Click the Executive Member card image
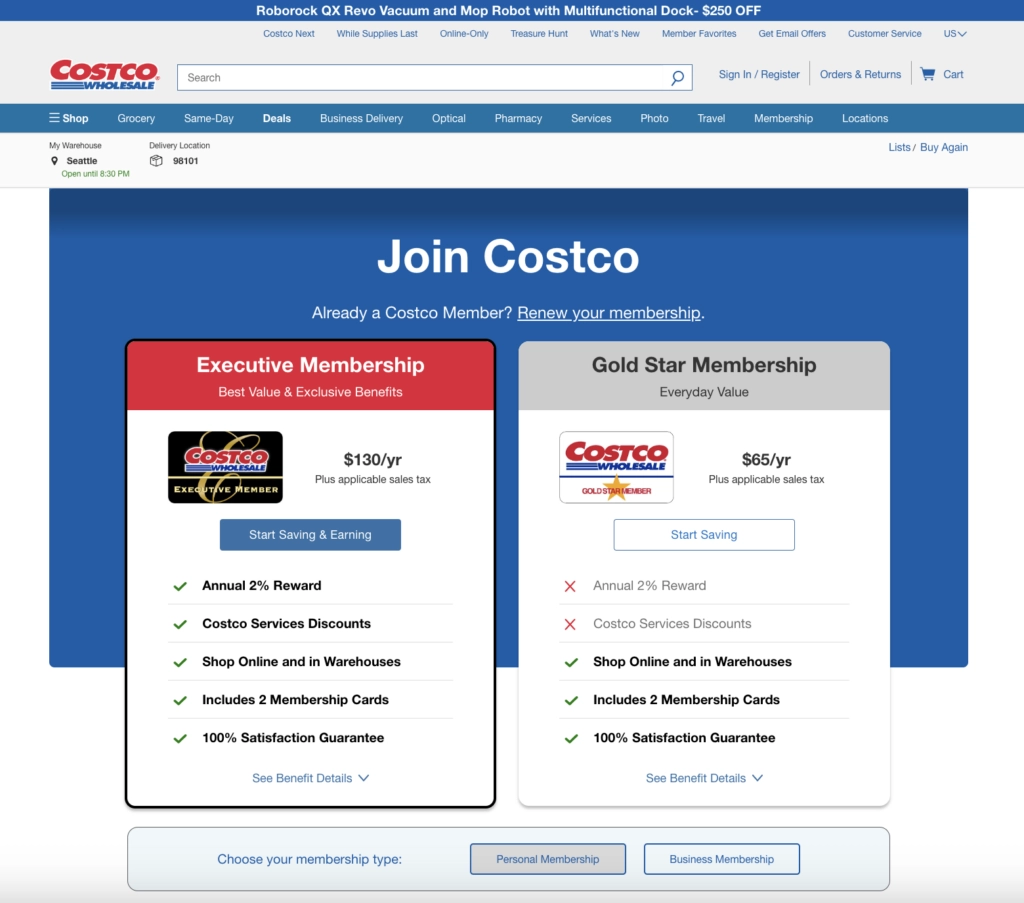The height and width of the screenshot is (903, 1024). pyautogui.click(x=225, y=466)
